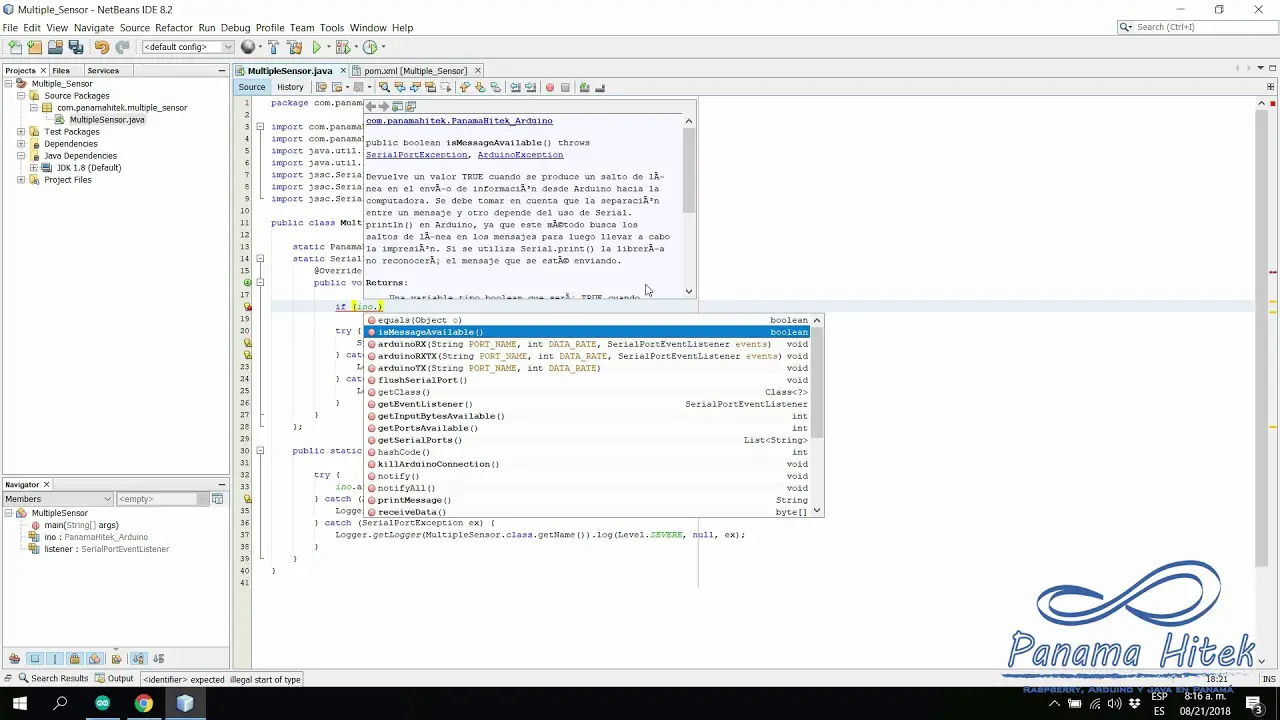
Task: Build the project with the hammer icon
Action: (x=273, y=46)
